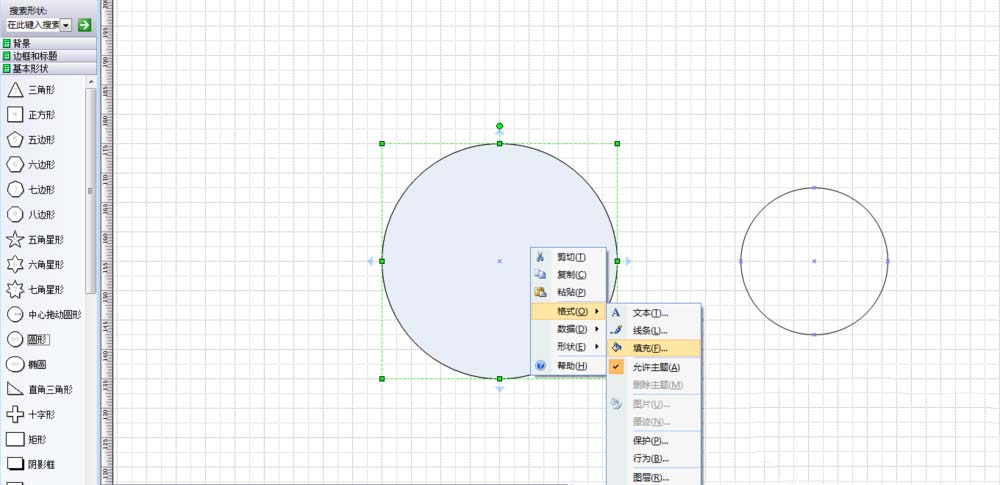
Task: Expand the 形状(E) submenu
Action: [572, 347]
